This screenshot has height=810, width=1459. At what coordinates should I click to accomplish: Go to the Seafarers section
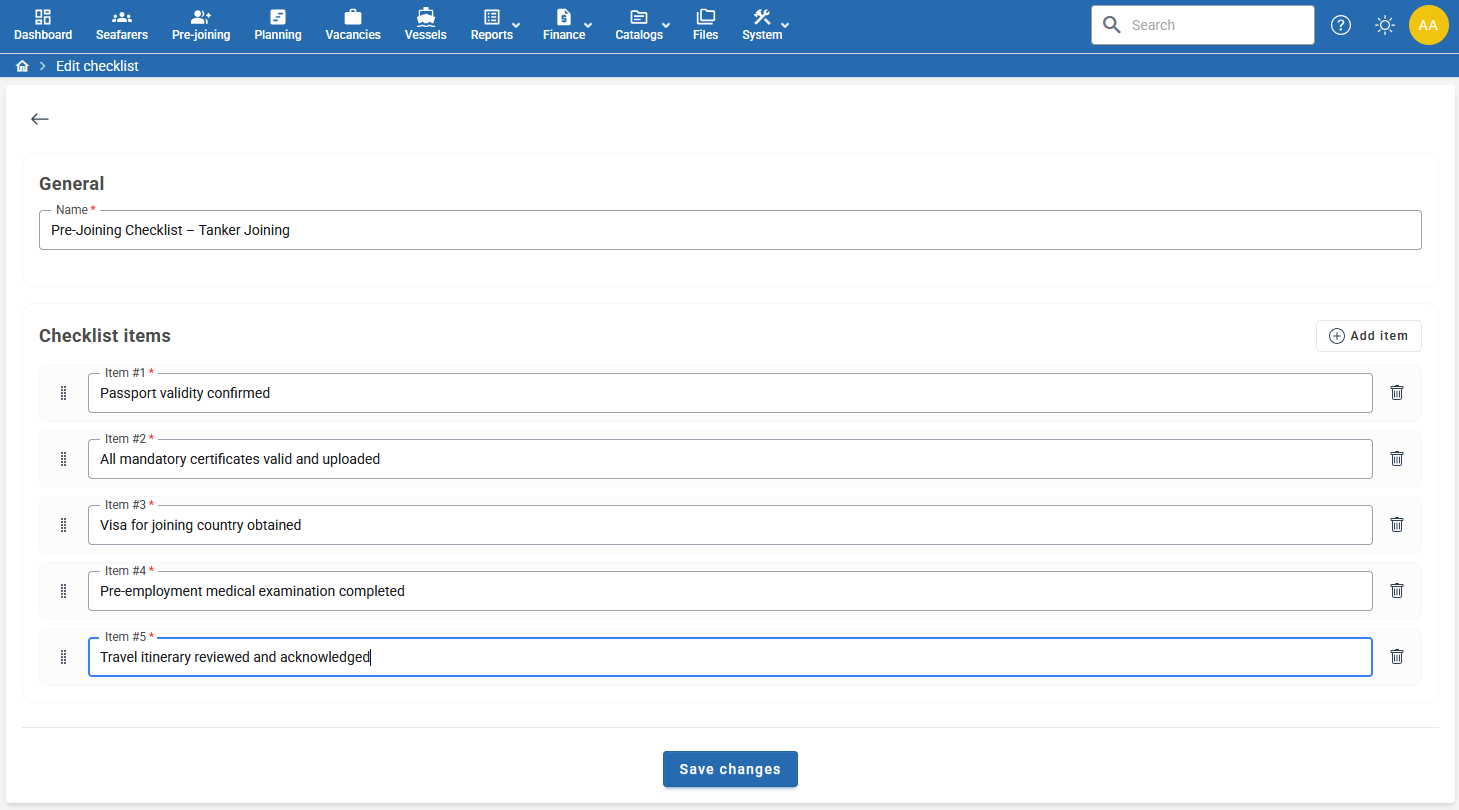click(x=122, y=25)
